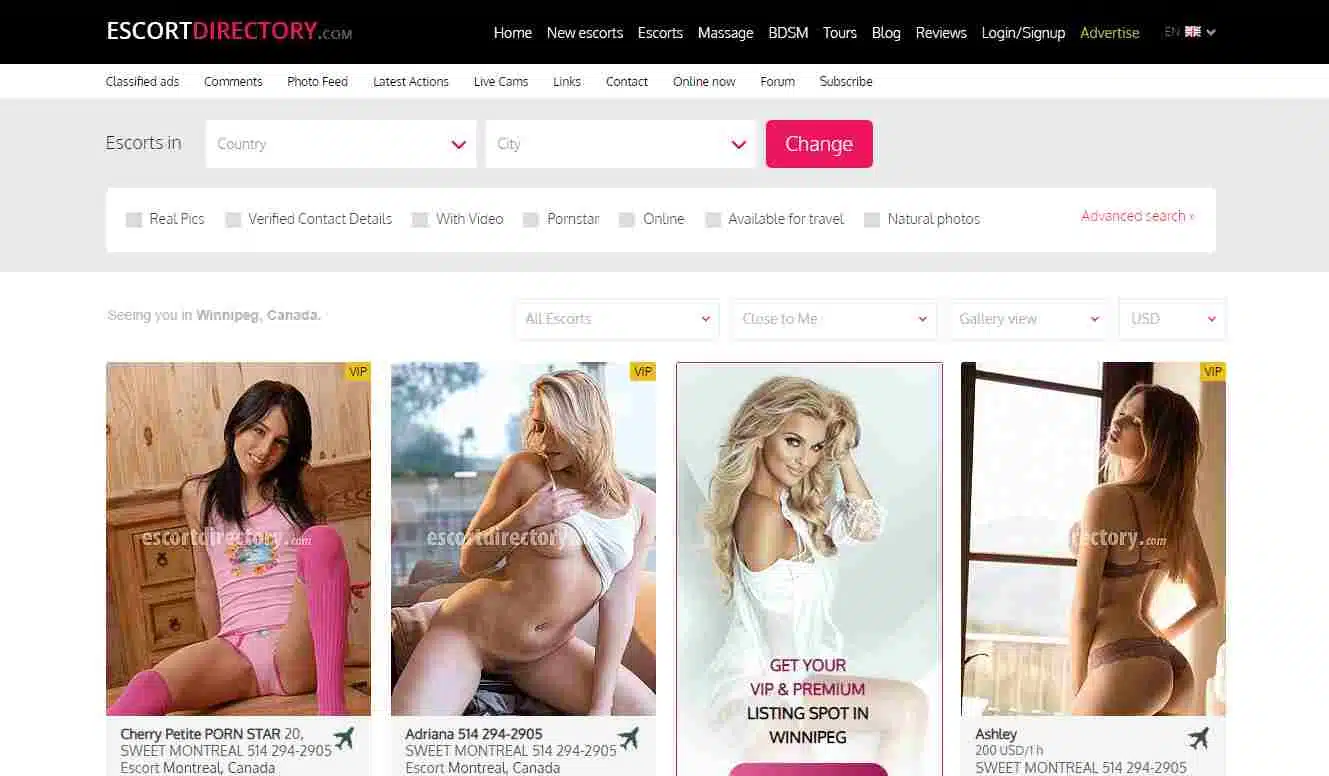Screen dimensions: 1329x776
Task: Click airplane icon on first listing card
Action: (x=344, y=739)
